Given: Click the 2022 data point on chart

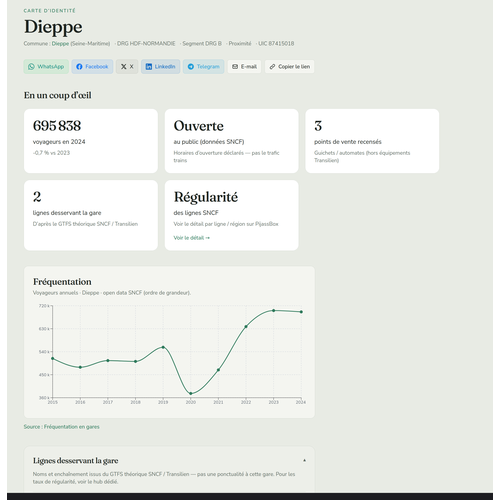Looking at the screenshot, I should pos(246,327).
